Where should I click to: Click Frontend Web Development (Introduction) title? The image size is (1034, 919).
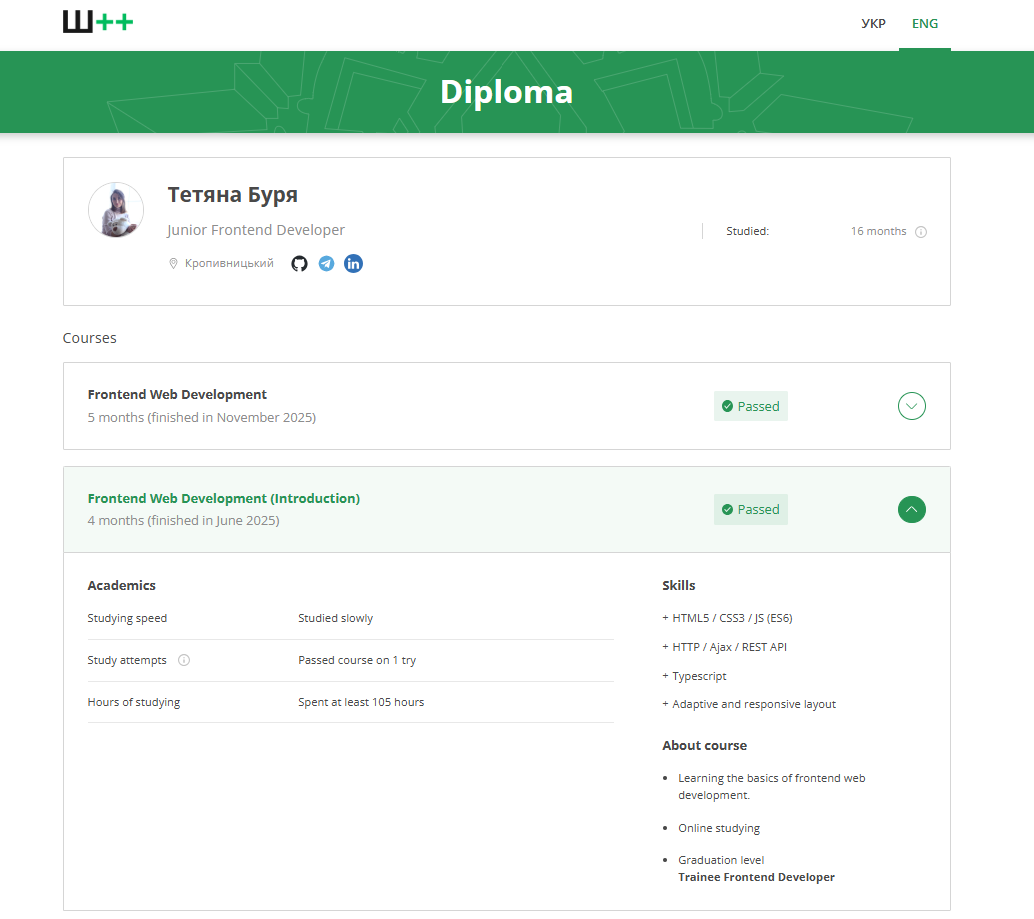click(x=223, y=498)
